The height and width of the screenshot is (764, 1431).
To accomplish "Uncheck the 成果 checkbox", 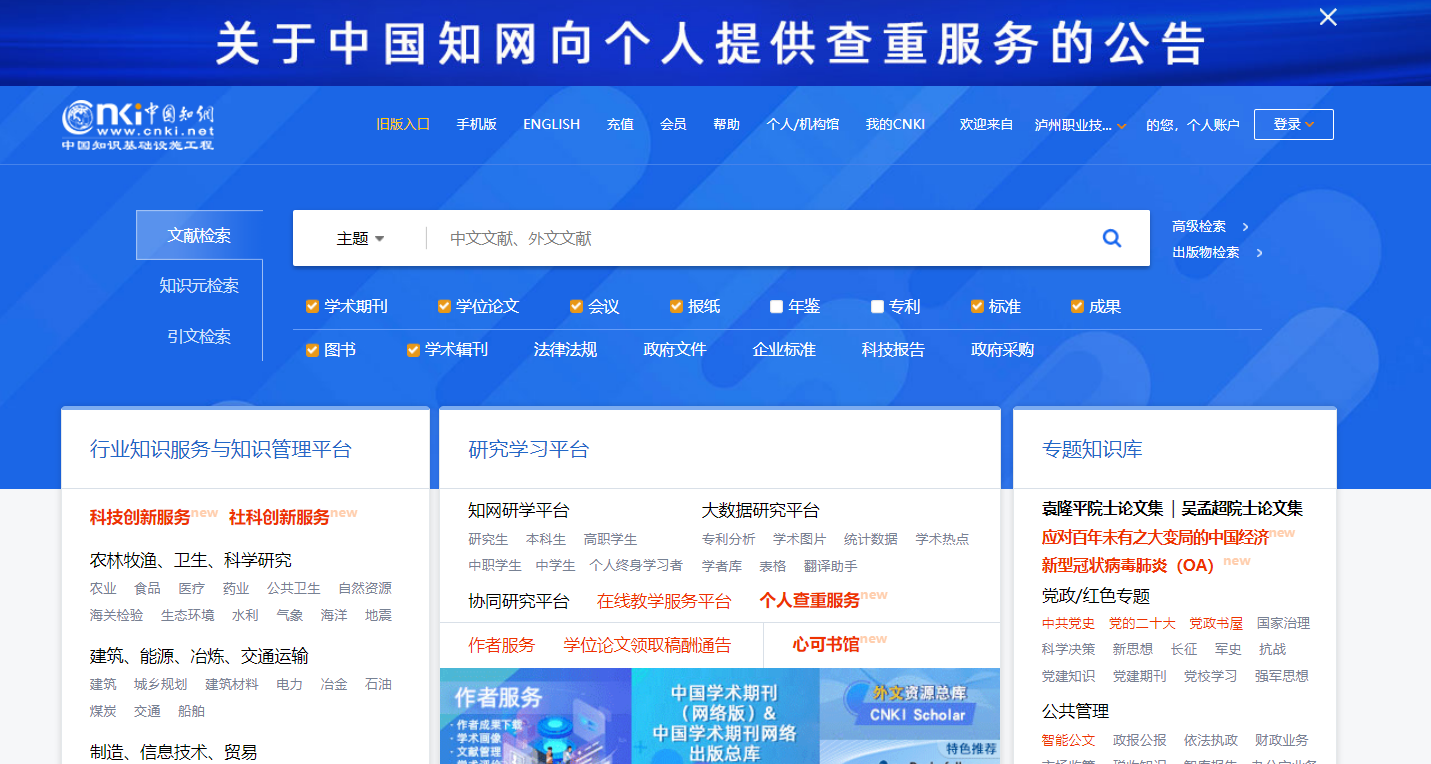I will 1077,306.
